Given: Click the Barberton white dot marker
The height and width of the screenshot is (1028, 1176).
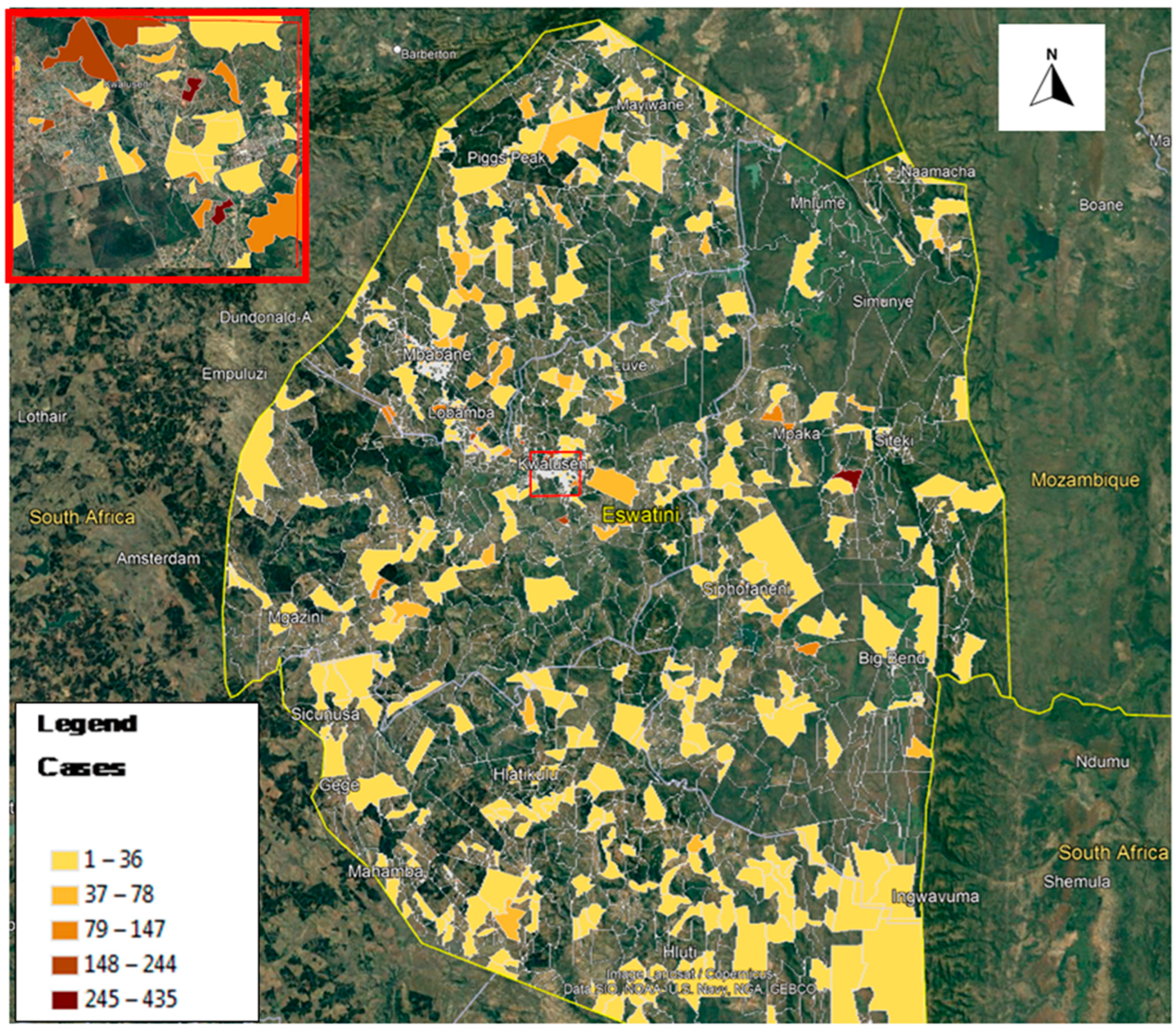Looking at the screenshot, I should (x=396, y=50).
